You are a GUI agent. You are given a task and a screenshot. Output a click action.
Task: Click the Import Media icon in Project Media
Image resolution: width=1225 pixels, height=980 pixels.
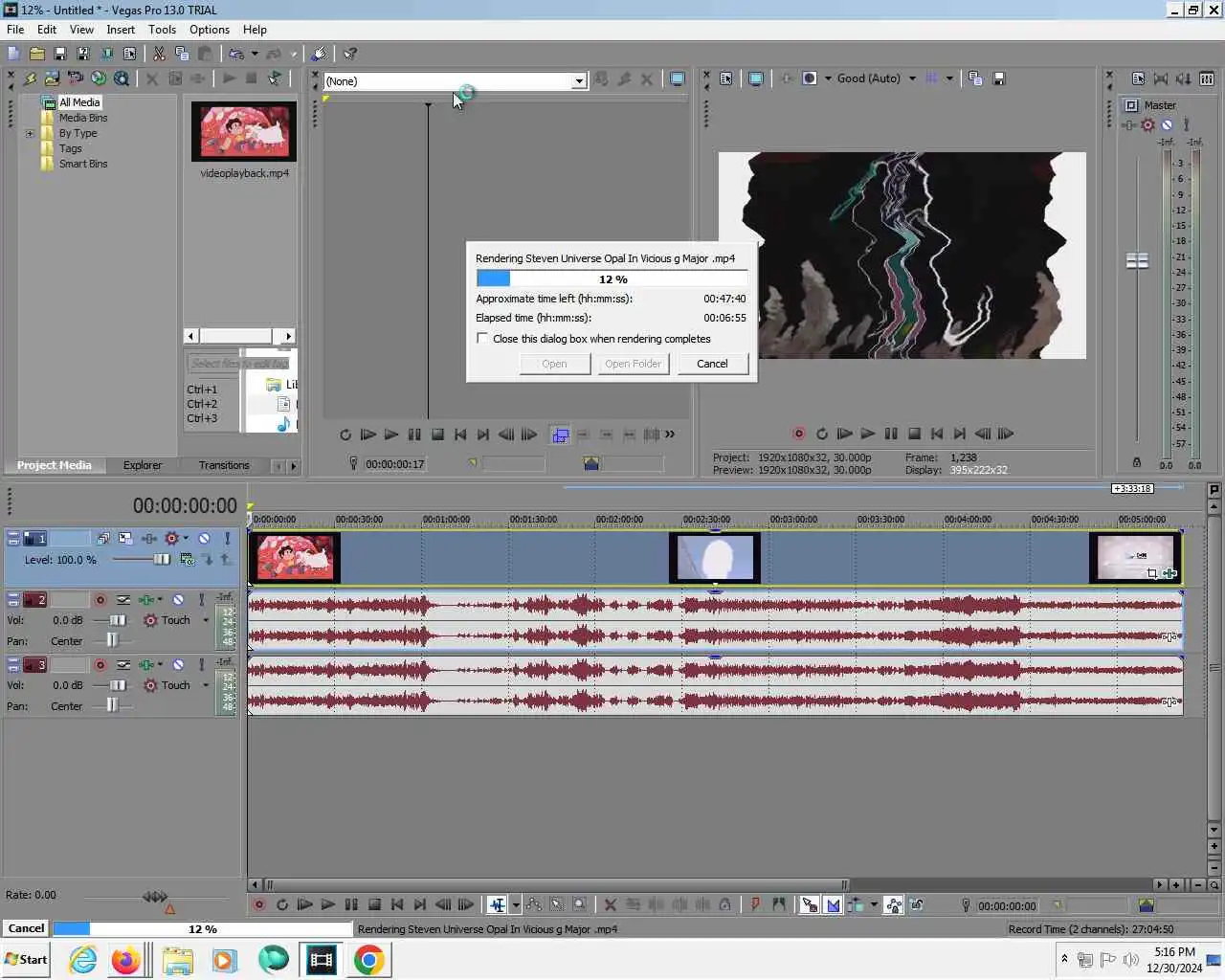point(53,78)
